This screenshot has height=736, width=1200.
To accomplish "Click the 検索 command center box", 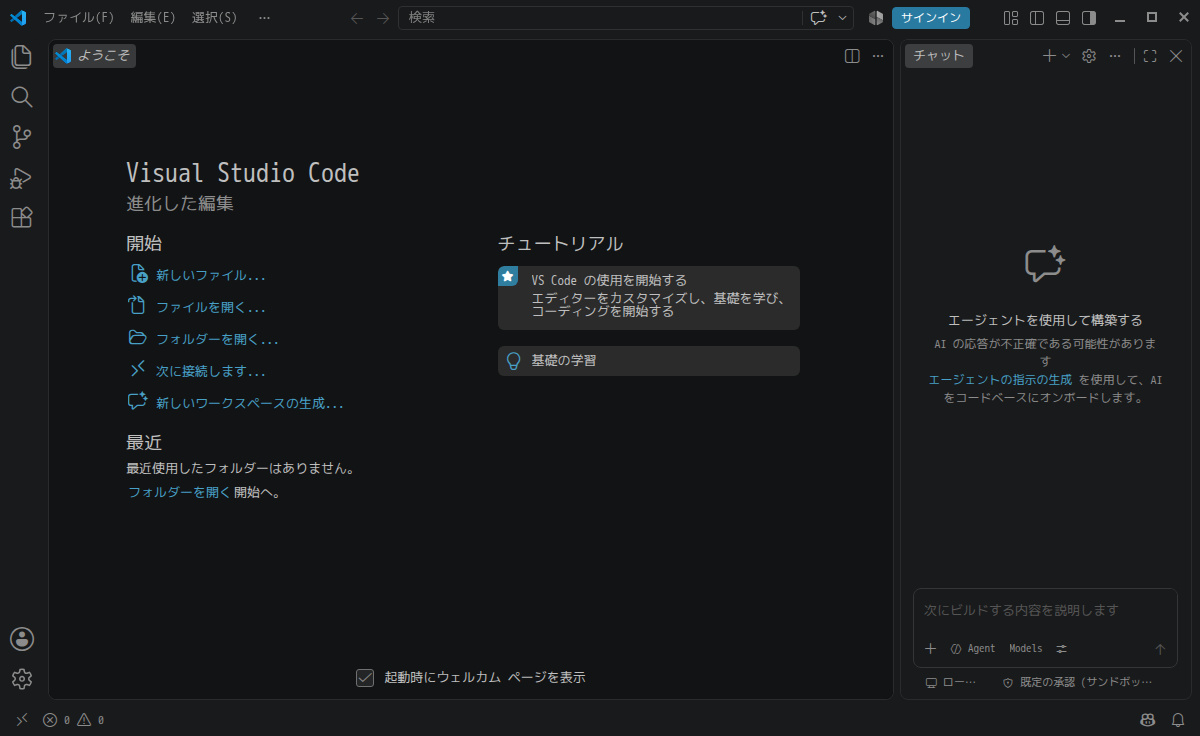I will pyautogui.click(x=600, y=18).
